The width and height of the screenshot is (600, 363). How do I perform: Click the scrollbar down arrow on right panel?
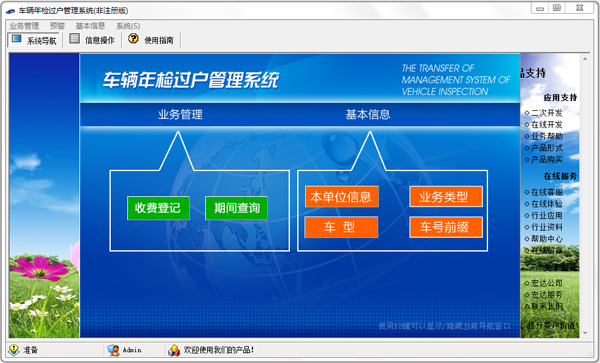coord(585,333)
